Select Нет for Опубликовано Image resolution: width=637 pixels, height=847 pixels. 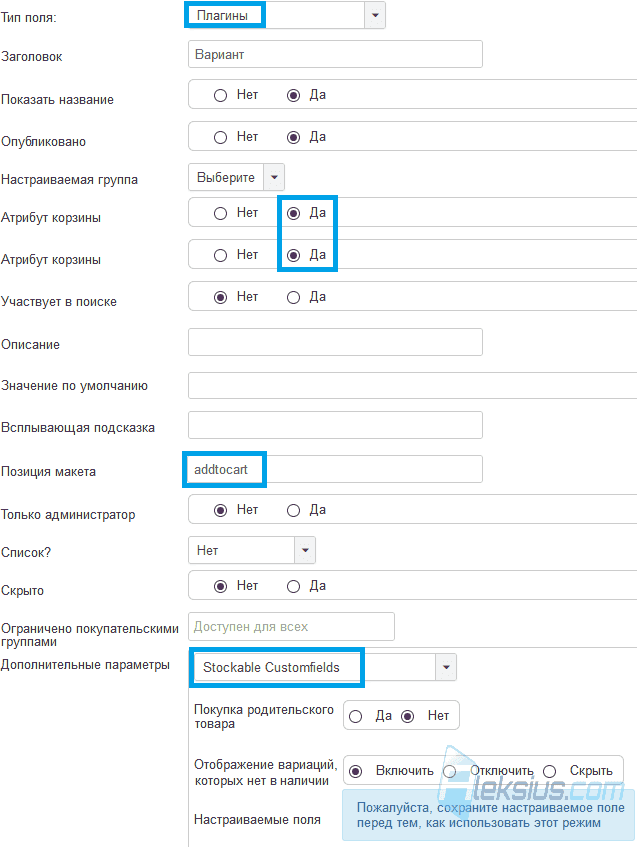(x=220, y=137)
